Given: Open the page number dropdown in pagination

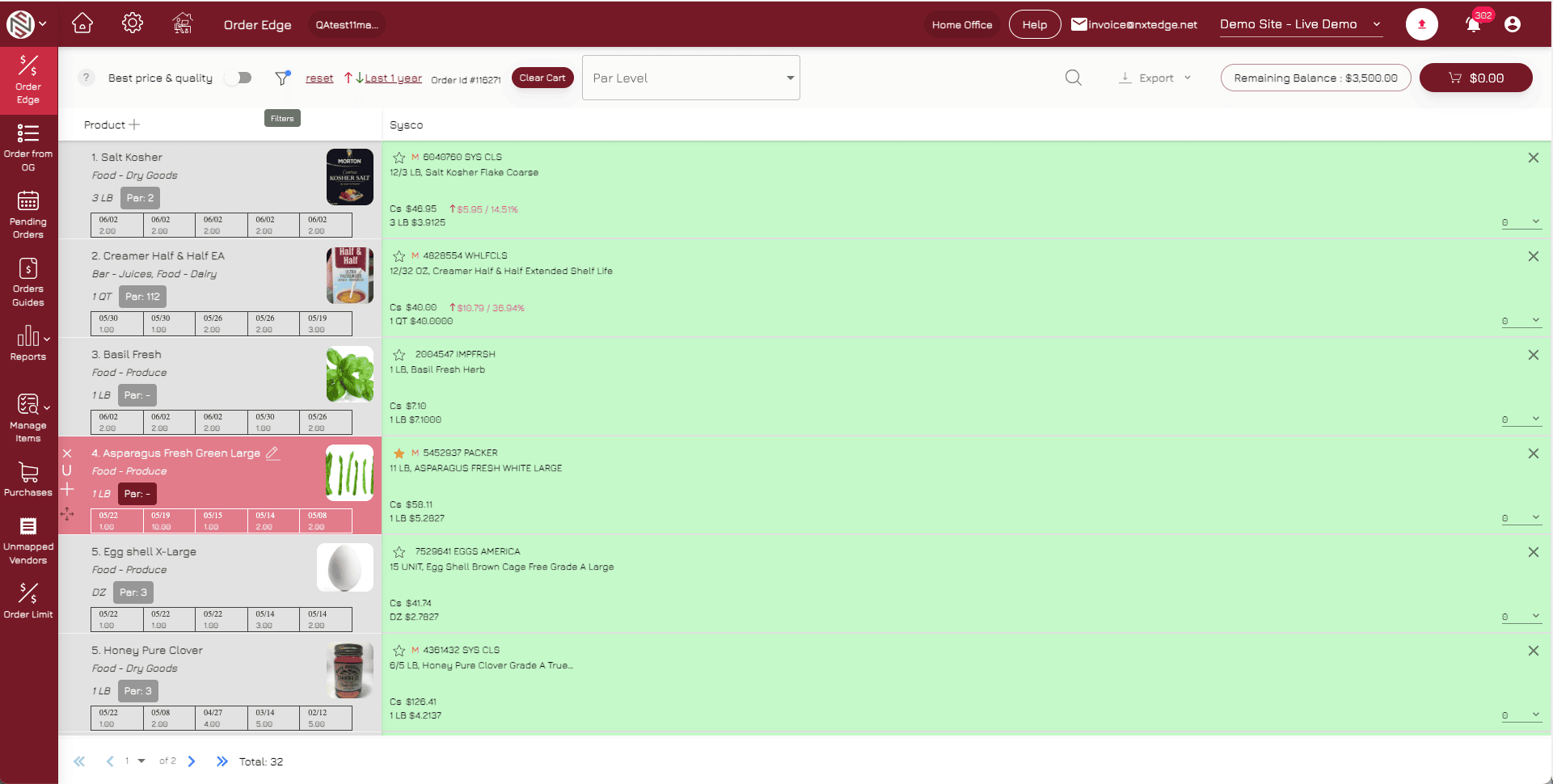Looking at the screenshot, I should pos(135,761).
